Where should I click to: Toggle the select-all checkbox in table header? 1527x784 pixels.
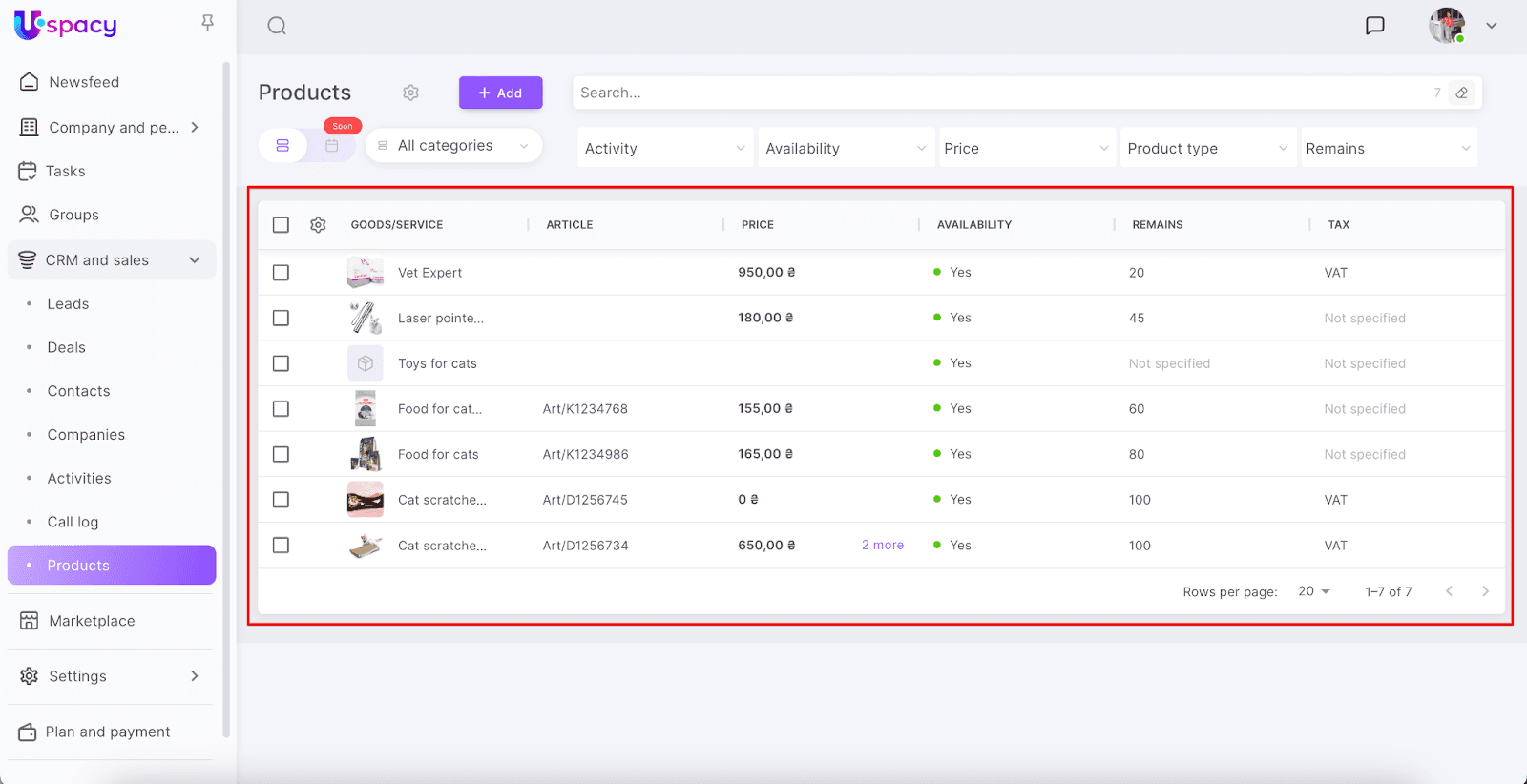coord(281,225)
